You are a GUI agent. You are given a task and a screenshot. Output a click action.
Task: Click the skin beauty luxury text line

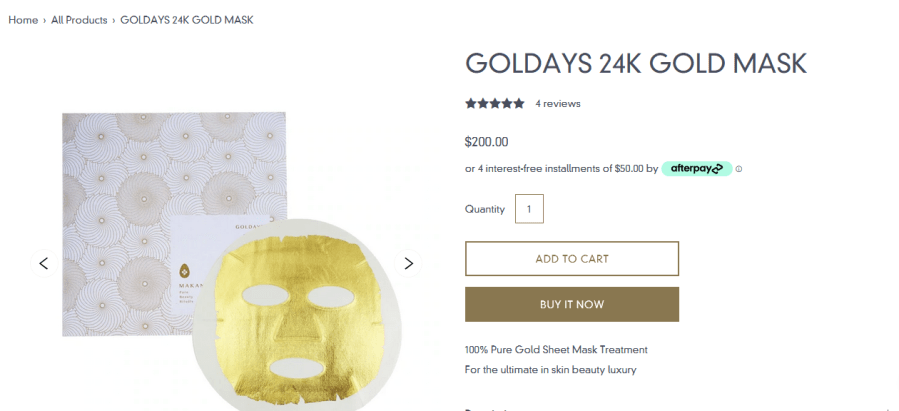[x=550, y=369]
